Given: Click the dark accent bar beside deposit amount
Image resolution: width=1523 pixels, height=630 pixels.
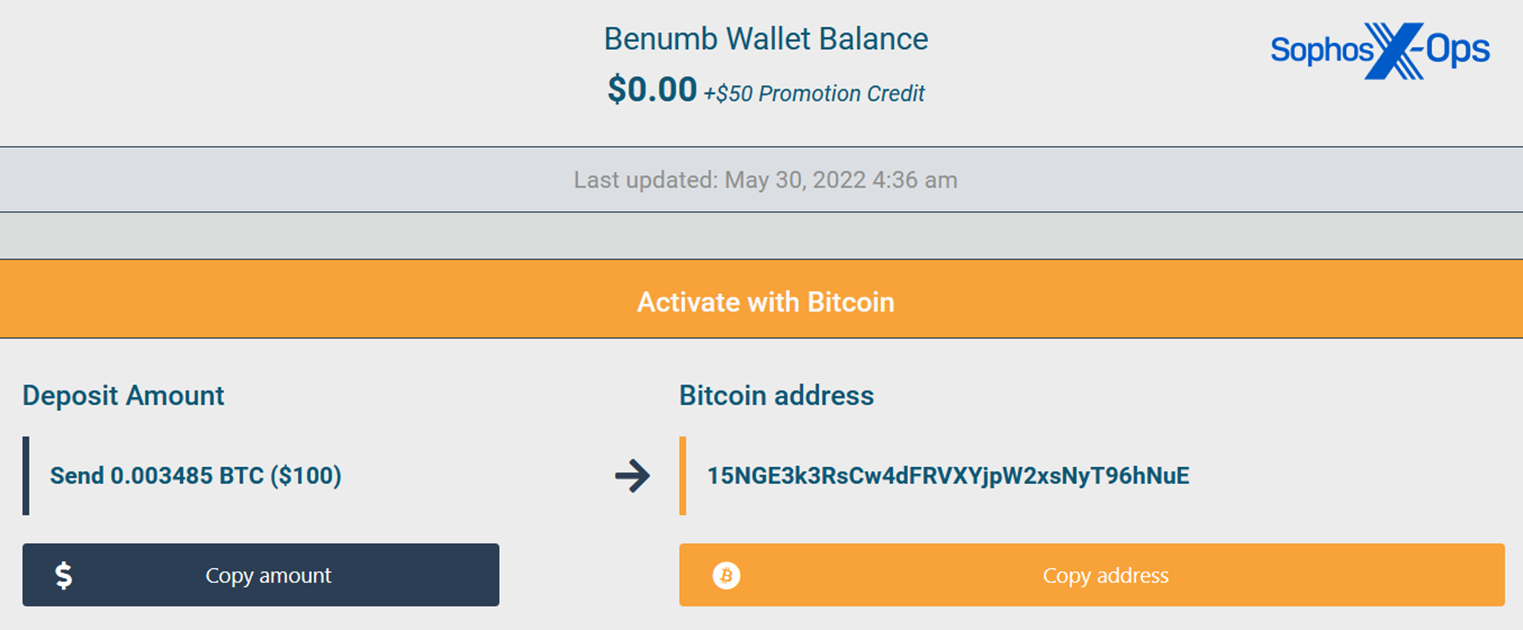Looking at the screenshot, I should click(26, 476).
